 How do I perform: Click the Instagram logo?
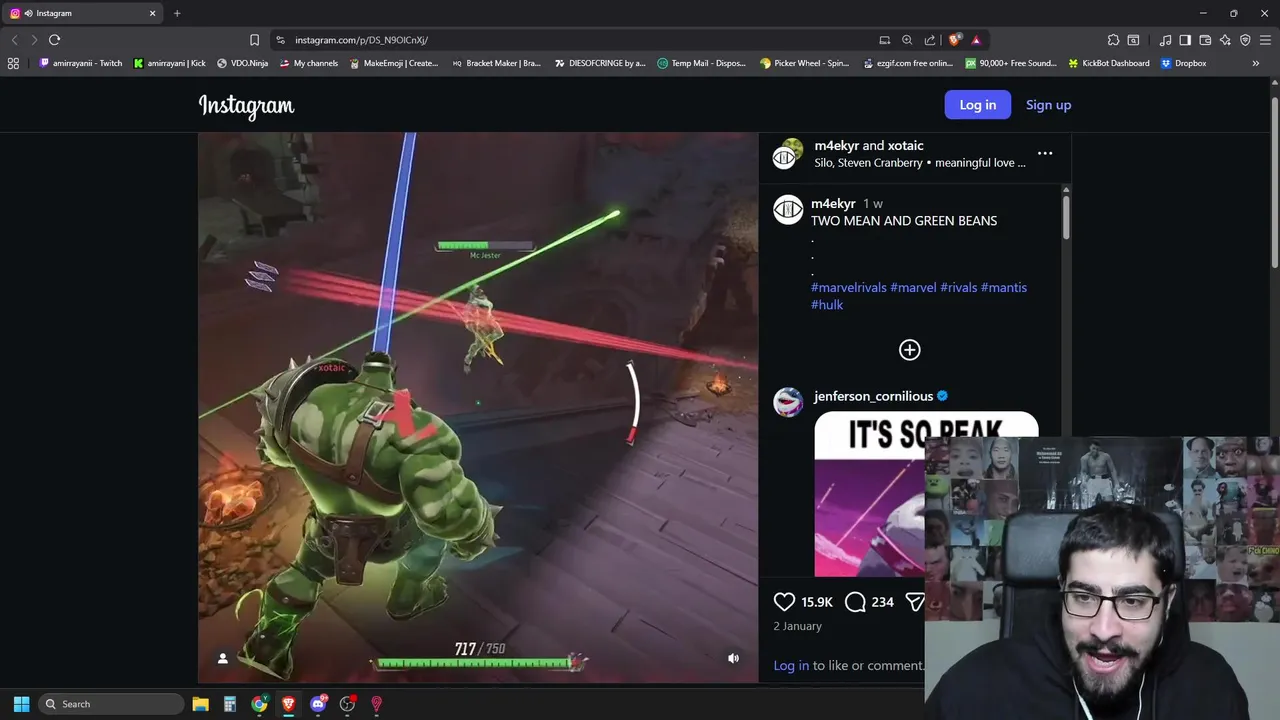[246, 105]
